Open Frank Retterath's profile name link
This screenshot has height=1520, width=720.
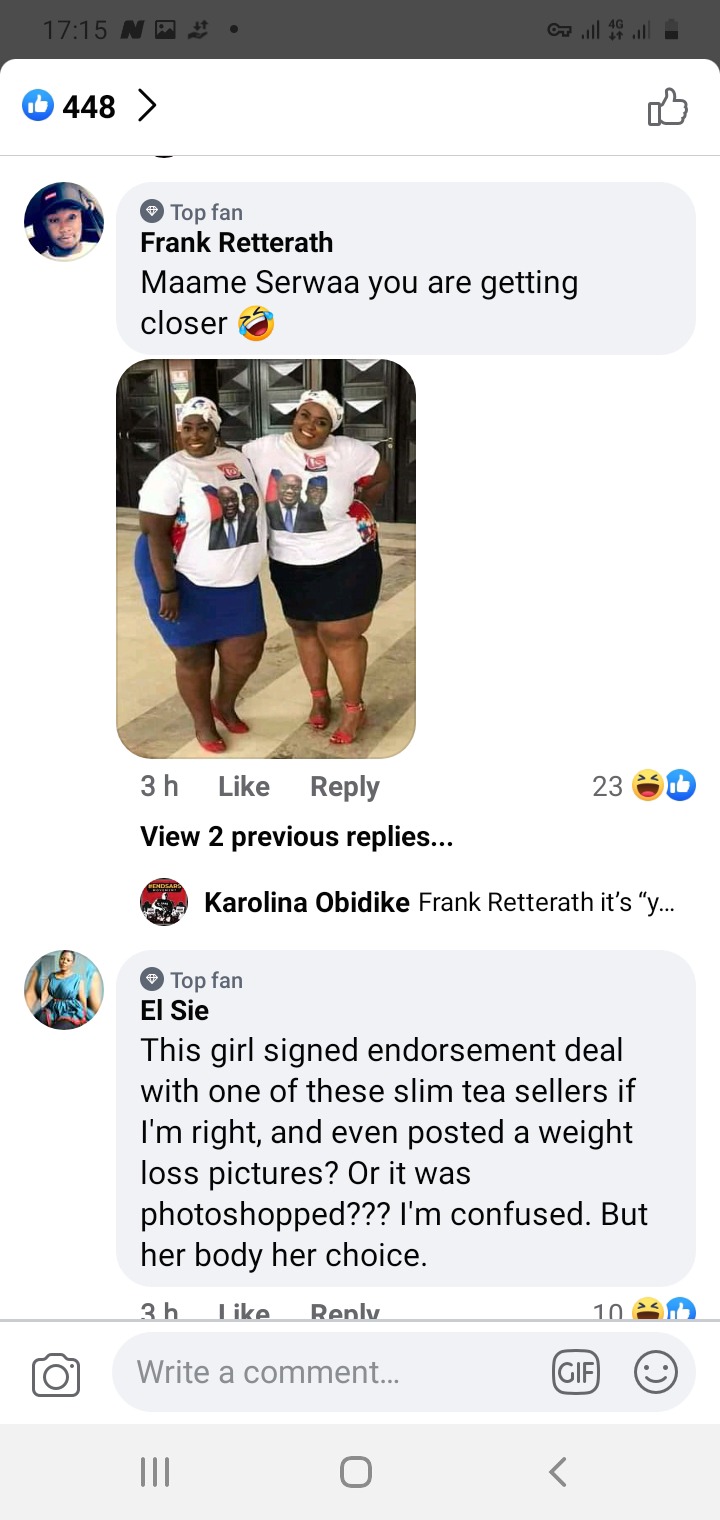click(x=237, y=243)
